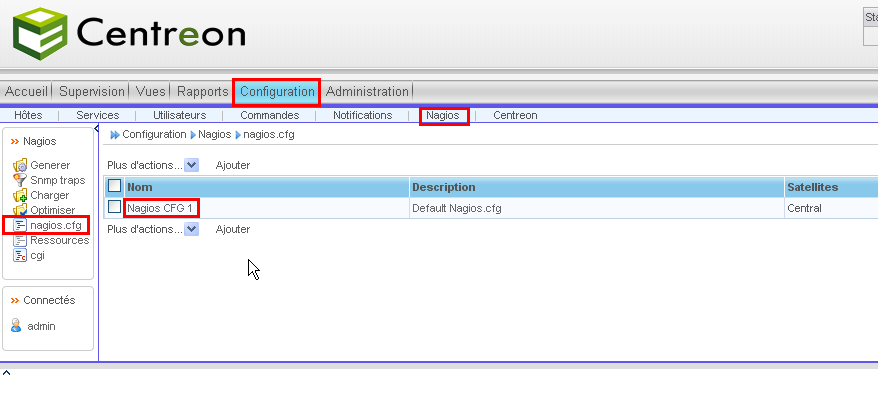
Task: Click the Configuration breadcrumb
Action: (x=155, y=134)
